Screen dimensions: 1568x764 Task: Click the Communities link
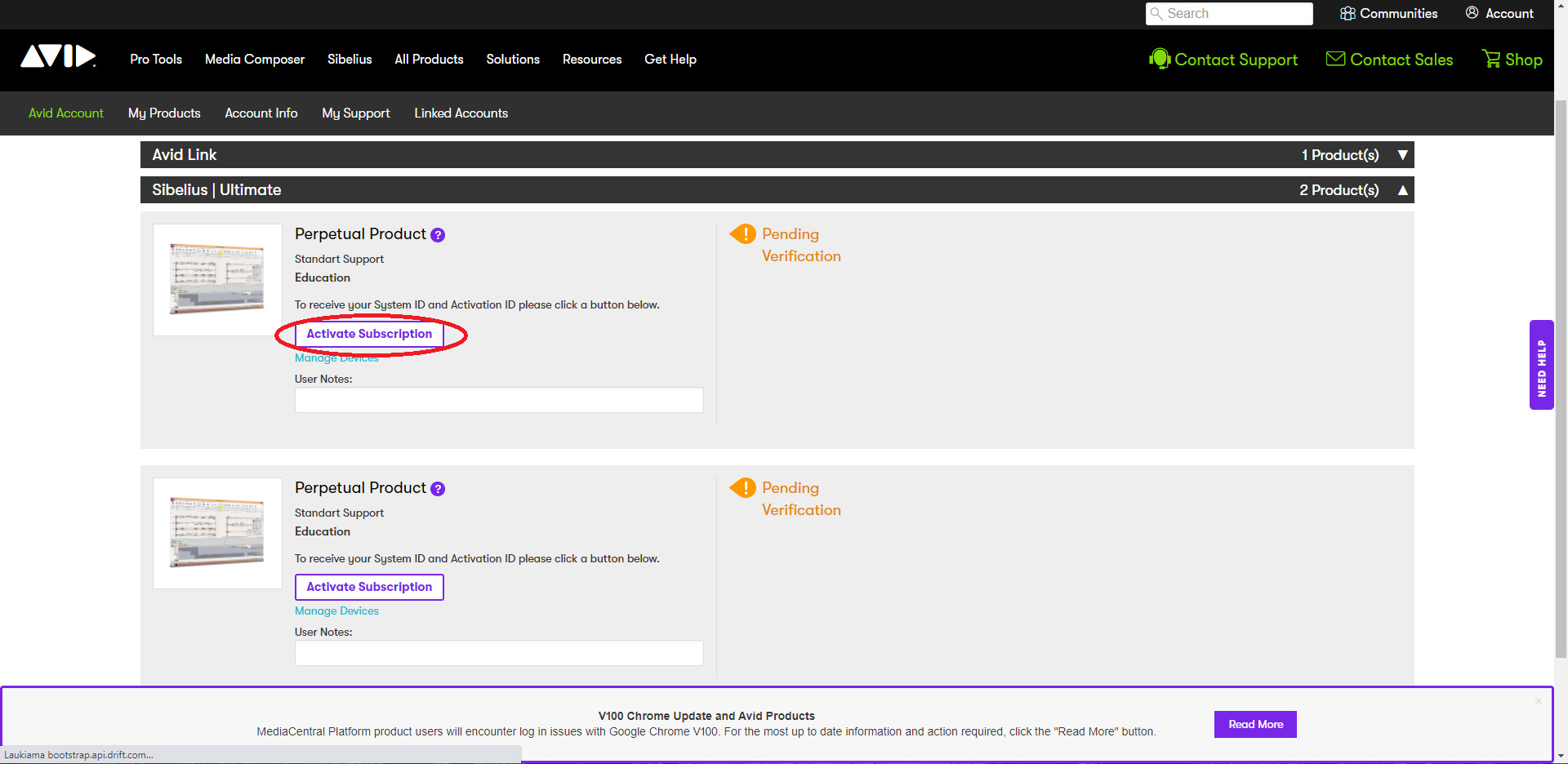[1398, 13]
